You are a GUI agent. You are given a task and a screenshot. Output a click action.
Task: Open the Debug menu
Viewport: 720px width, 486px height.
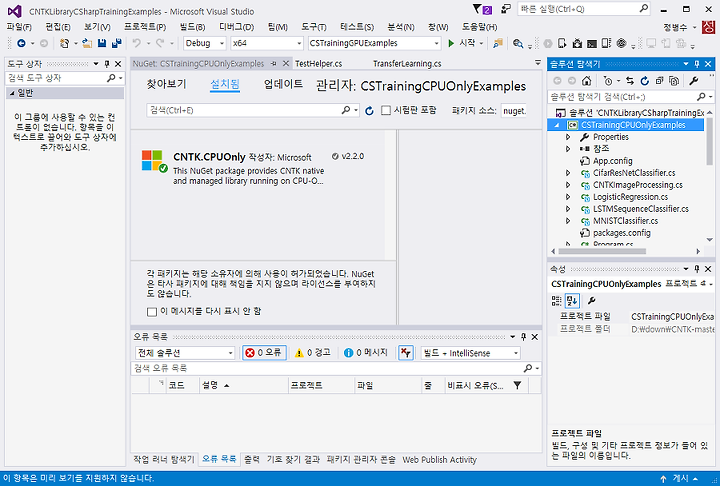[x=236, y=27]
